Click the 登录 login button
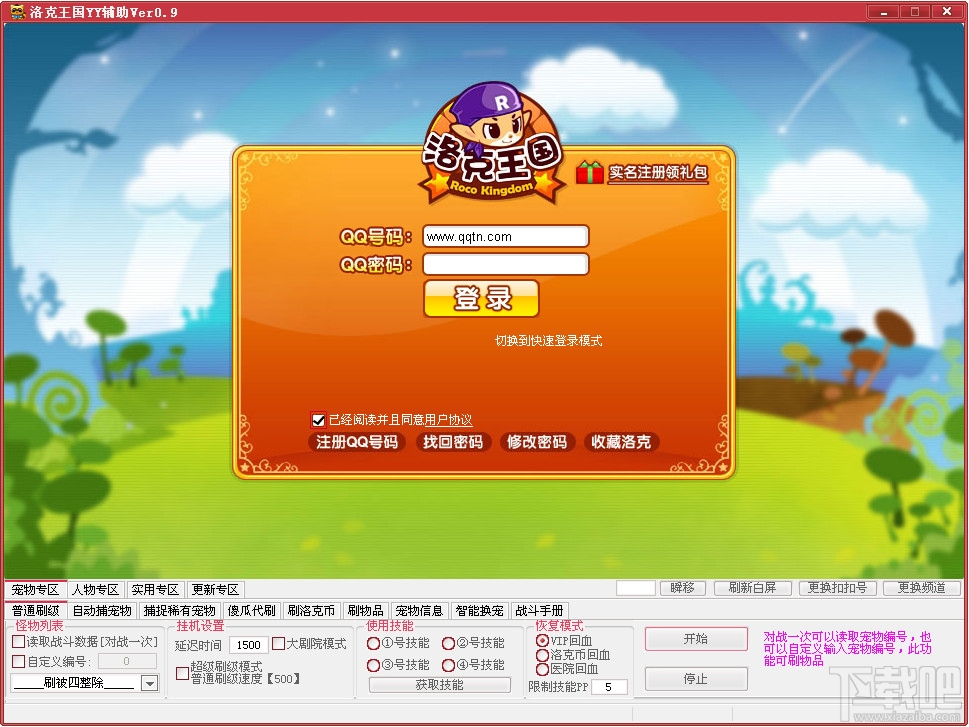 click(481, 299)
